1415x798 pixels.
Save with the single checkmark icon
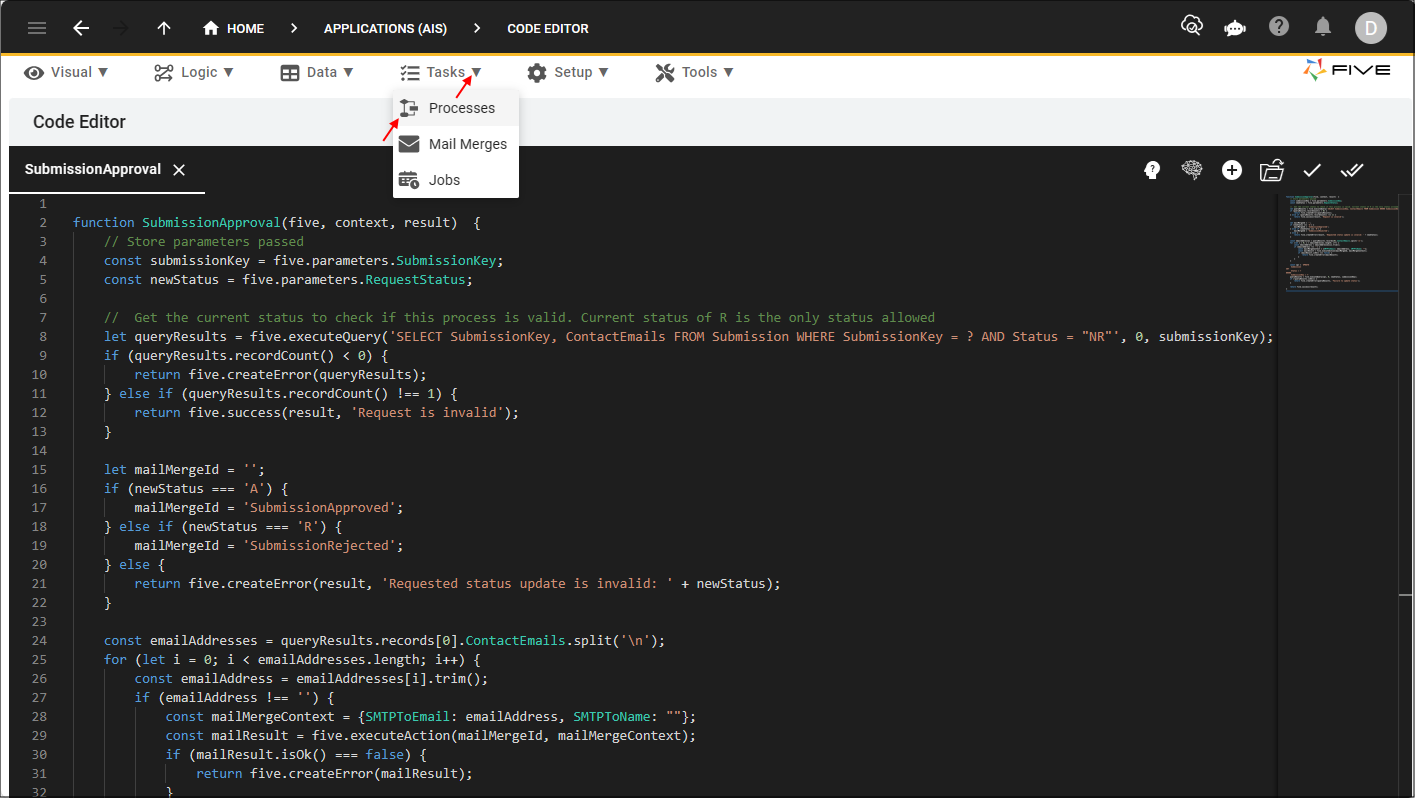[x=1312, y=170]
